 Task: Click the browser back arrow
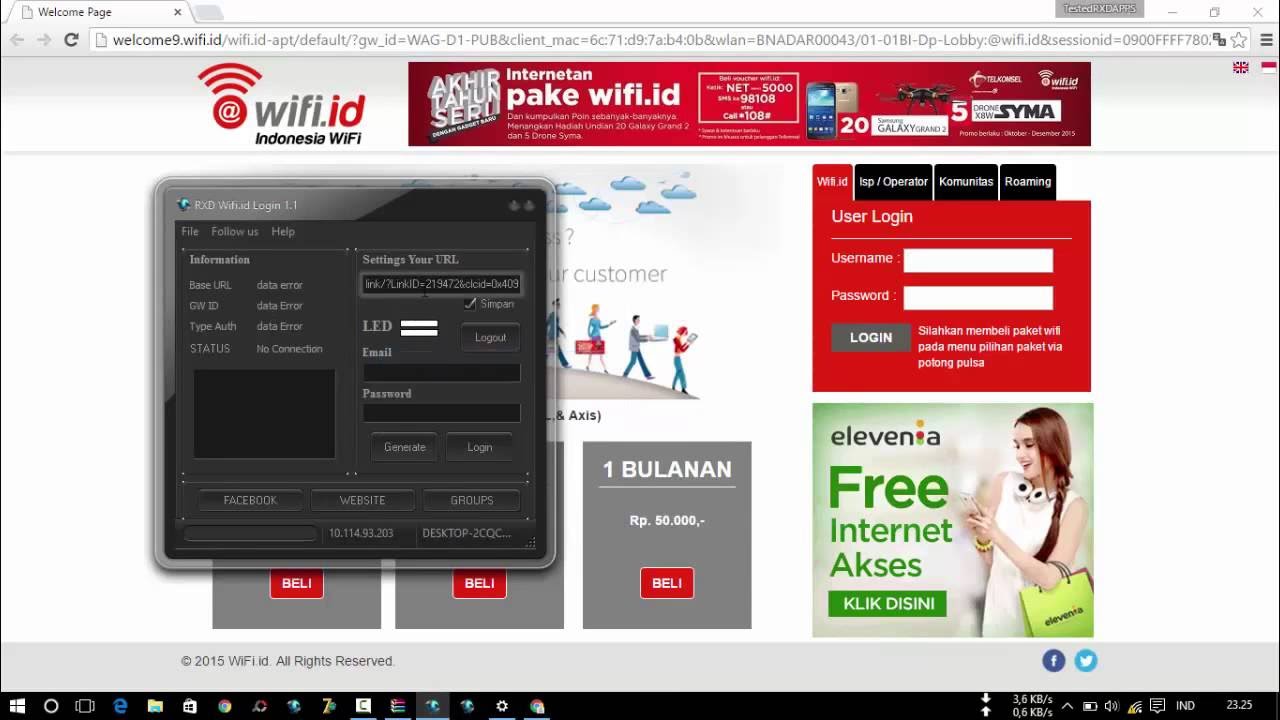pos(17,40)
